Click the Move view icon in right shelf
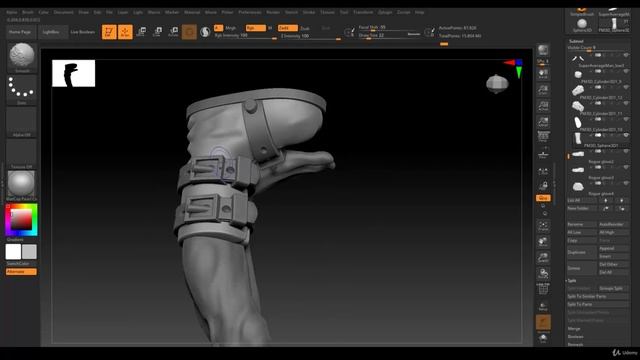This screenshot has width=640, height=360. 543,242
